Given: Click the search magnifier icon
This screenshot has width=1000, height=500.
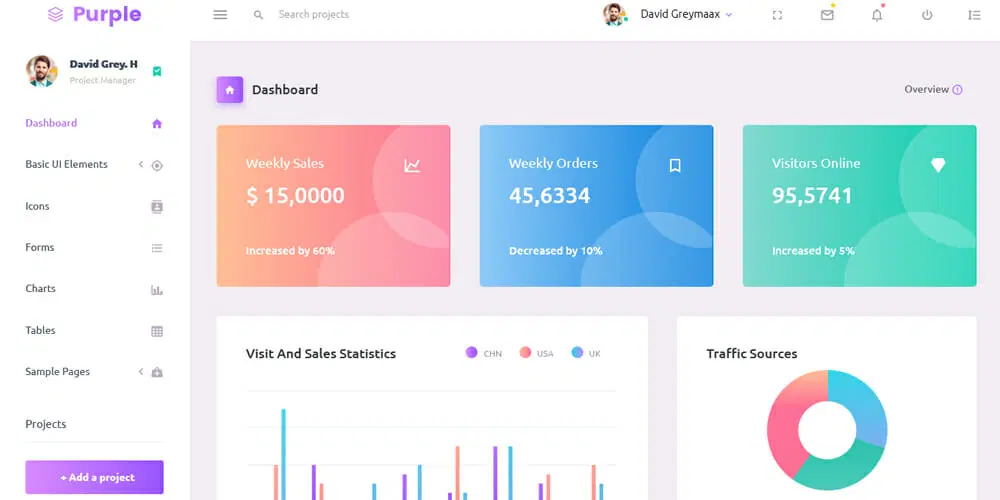Looking at the screenshot, I should [x=258, y=15].
